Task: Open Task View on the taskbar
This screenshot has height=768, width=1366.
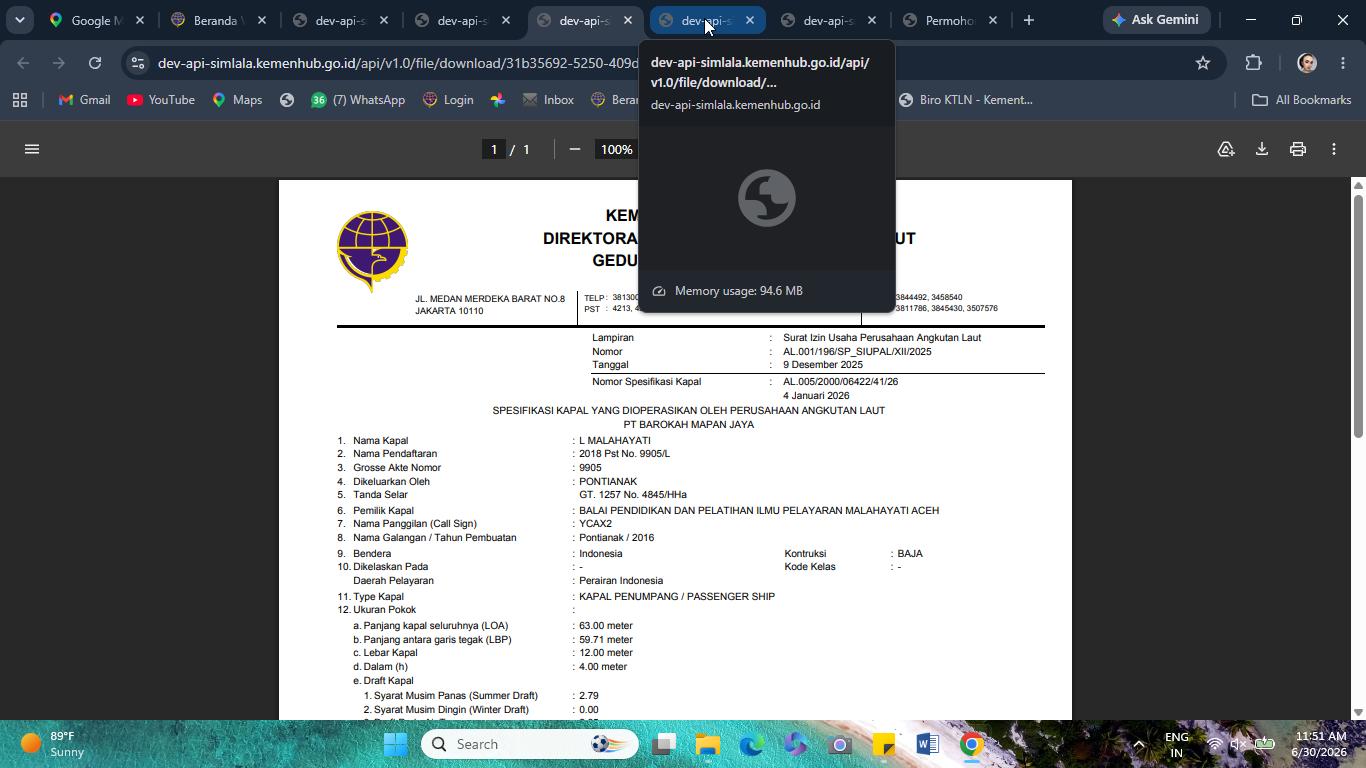Action: click(664, 744)
